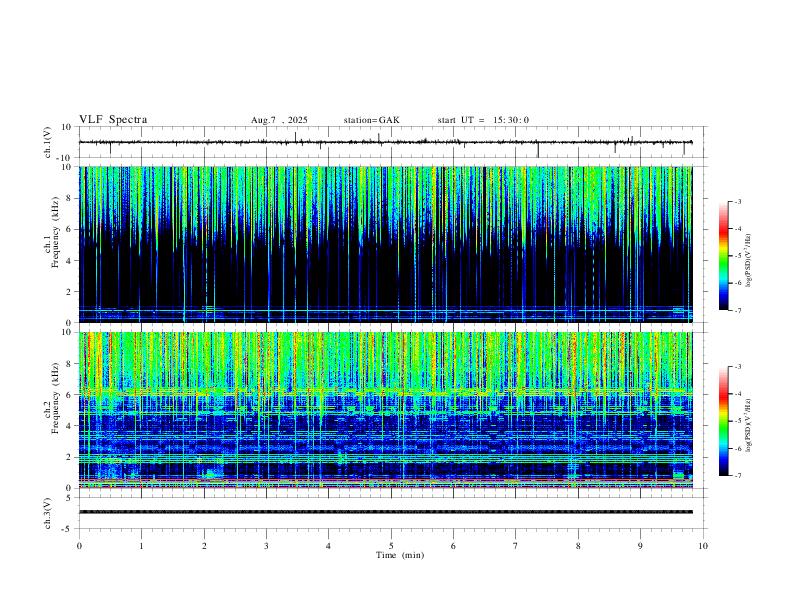Click time axis tick label "7"
The image size is (792, 612).
[x=516, y=546]
